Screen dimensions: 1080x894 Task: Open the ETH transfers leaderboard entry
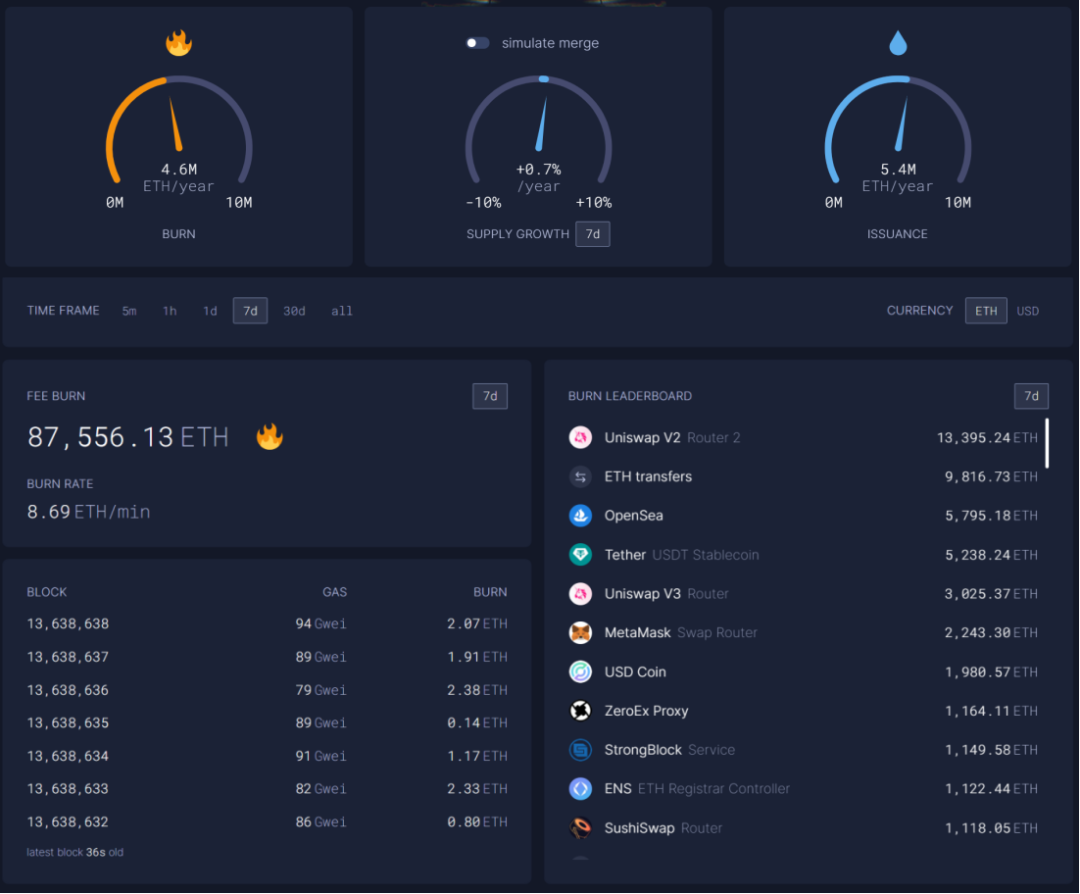(x=803, y=477)
